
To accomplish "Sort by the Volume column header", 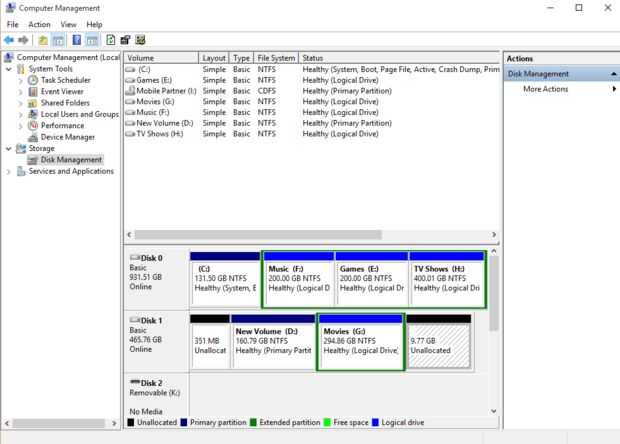I will (x=161, y=58).
